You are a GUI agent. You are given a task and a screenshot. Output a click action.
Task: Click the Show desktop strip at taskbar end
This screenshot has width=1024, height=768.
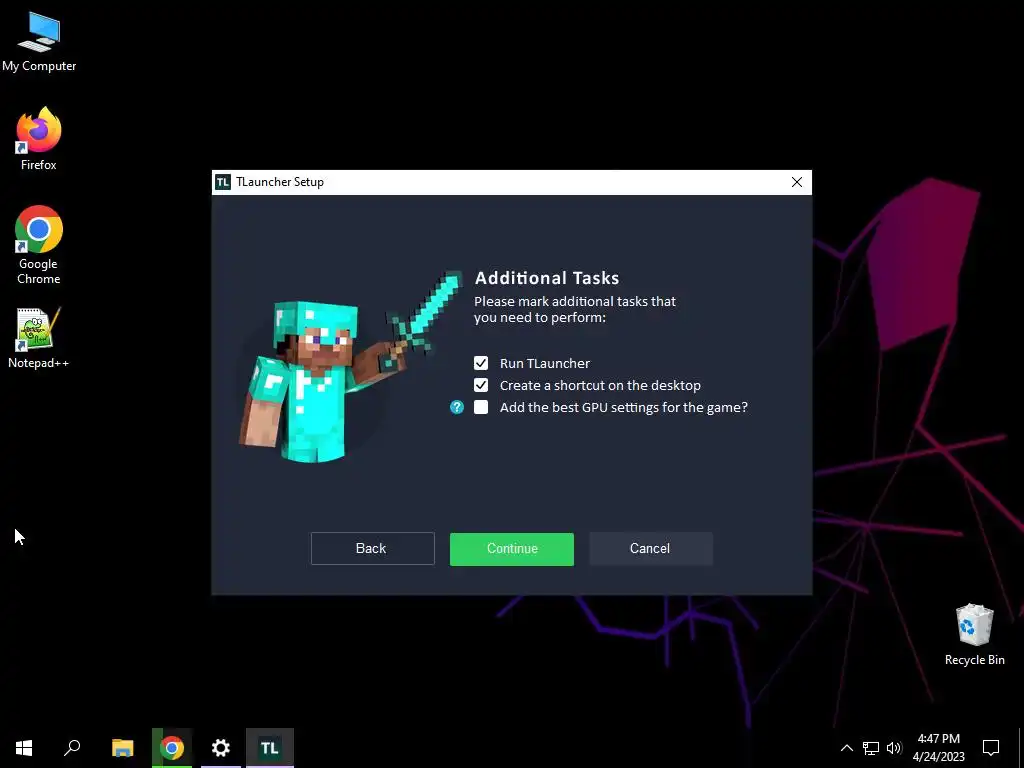(1021, 748)
